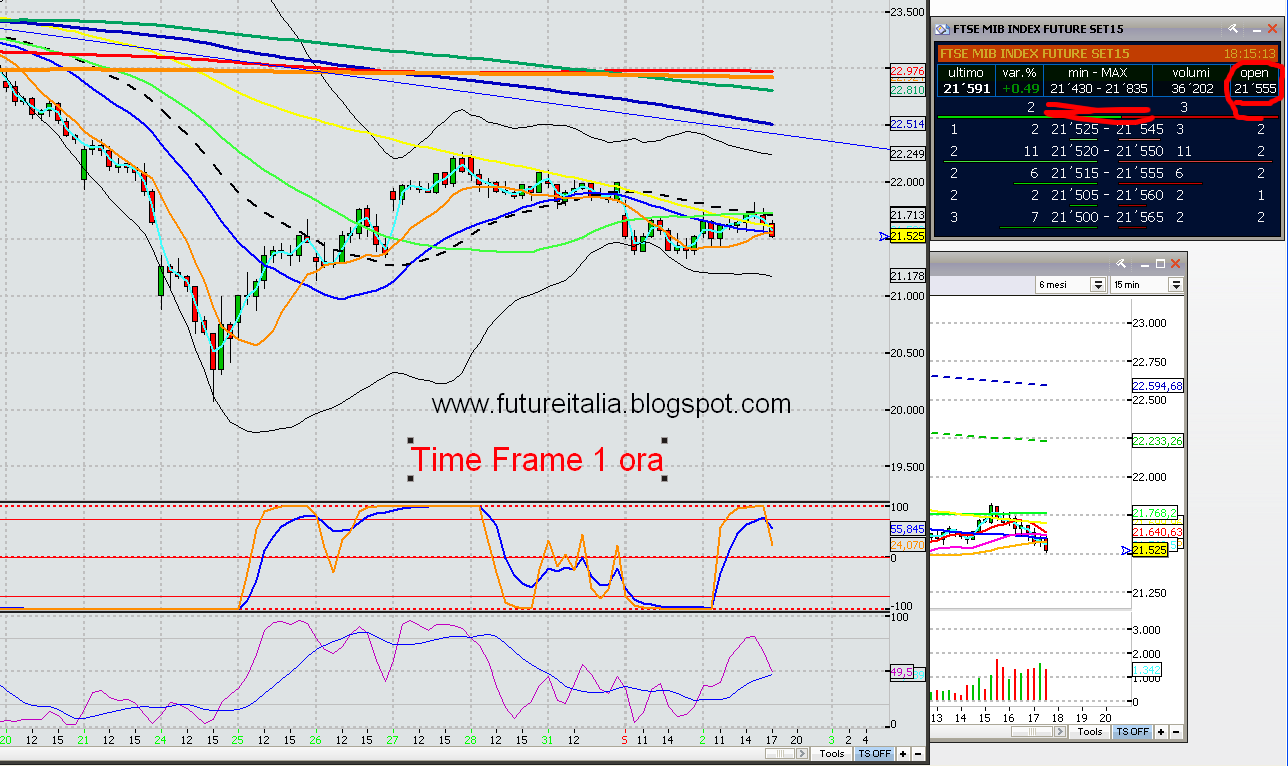Click the 'volumi' 36'202 cell
The height and width of the screenshot is (766, 1288).
point(1192,81)
